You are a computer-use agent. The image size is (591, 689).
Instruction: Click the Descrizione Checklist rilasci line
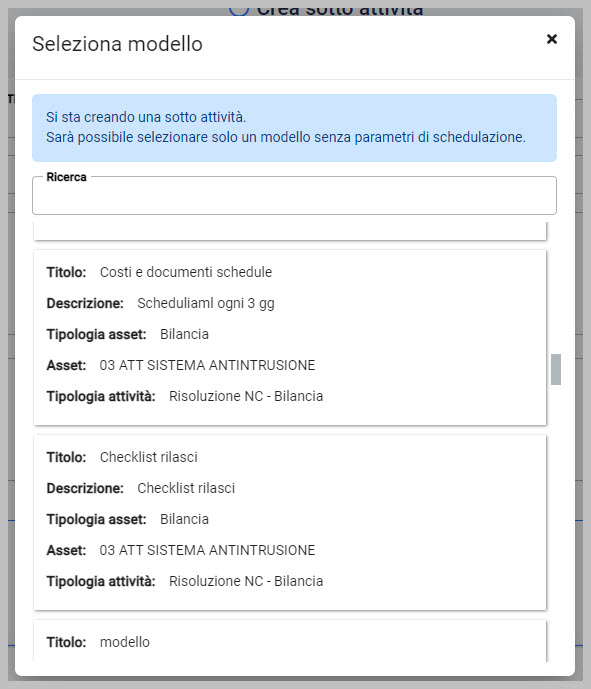coord(141,488)
